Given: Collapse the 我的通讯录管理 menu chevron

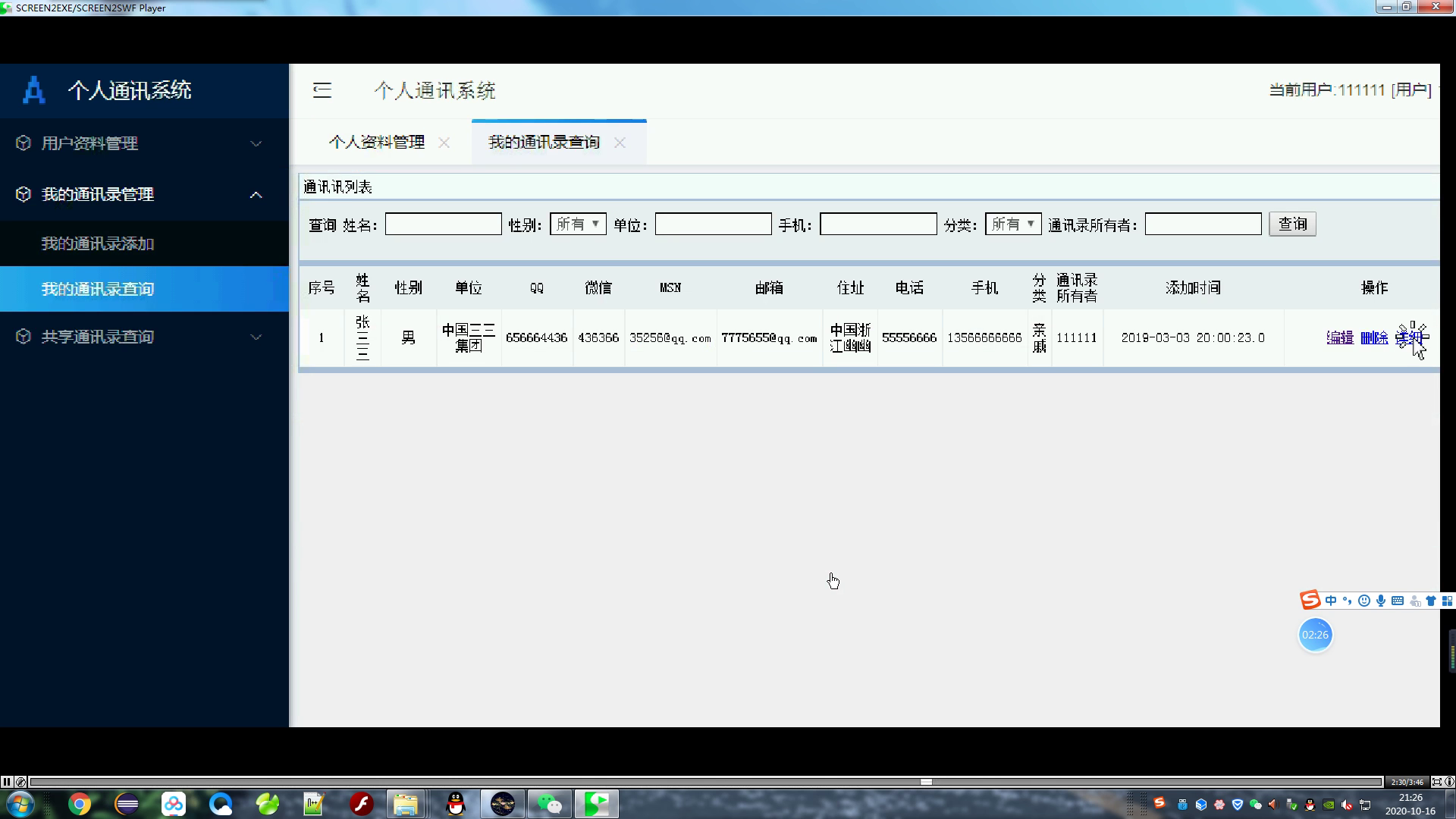Looking at the screenshot, I should coord(256,195).
